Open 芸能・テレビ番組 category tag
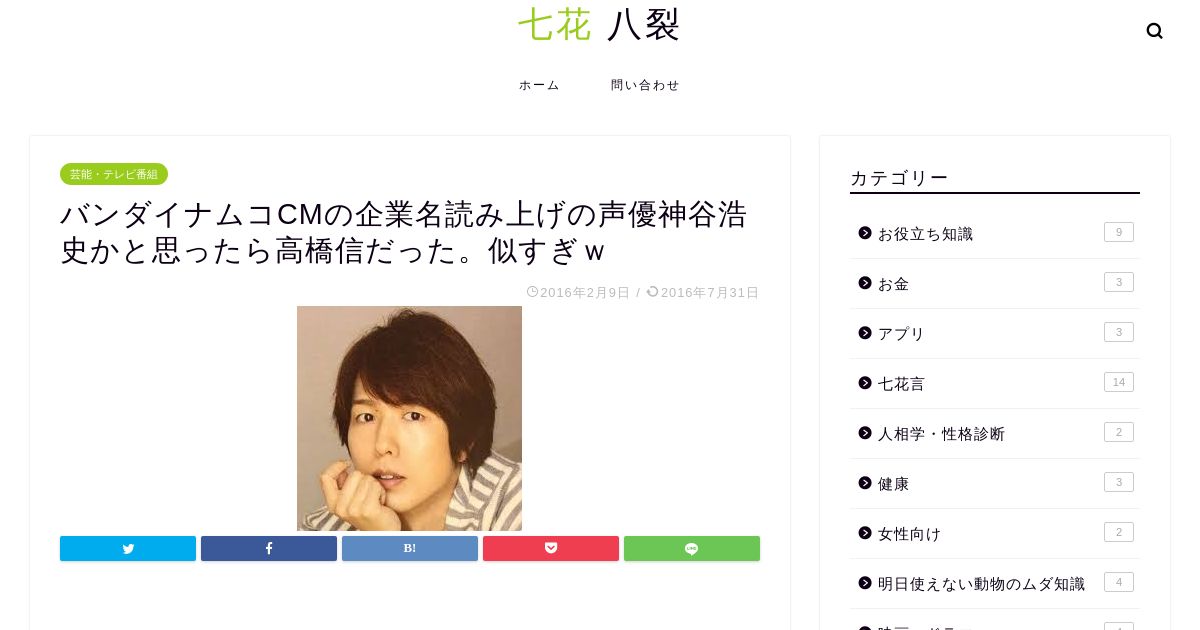The width and height of the screenshot is (1200, 630). pyautogui.click(x=114, y=174)
